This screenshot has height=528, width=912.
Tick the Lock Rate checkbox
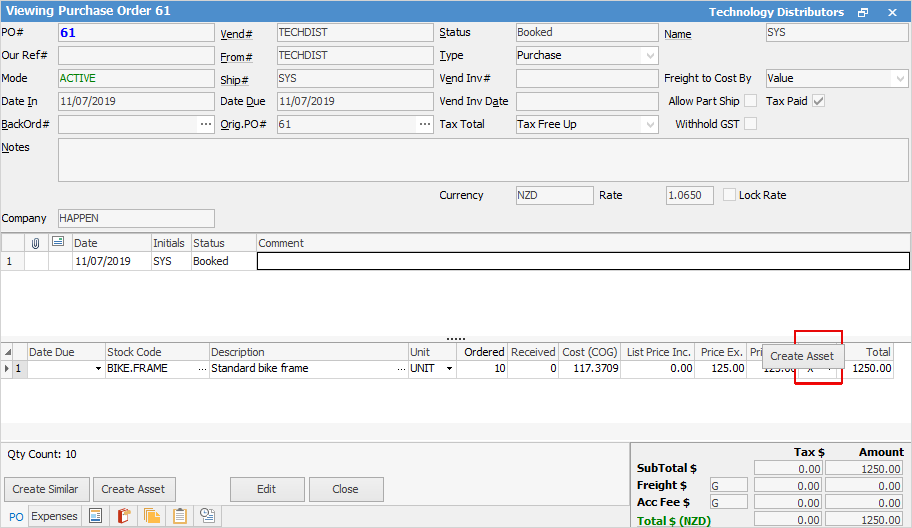(729, 195)
